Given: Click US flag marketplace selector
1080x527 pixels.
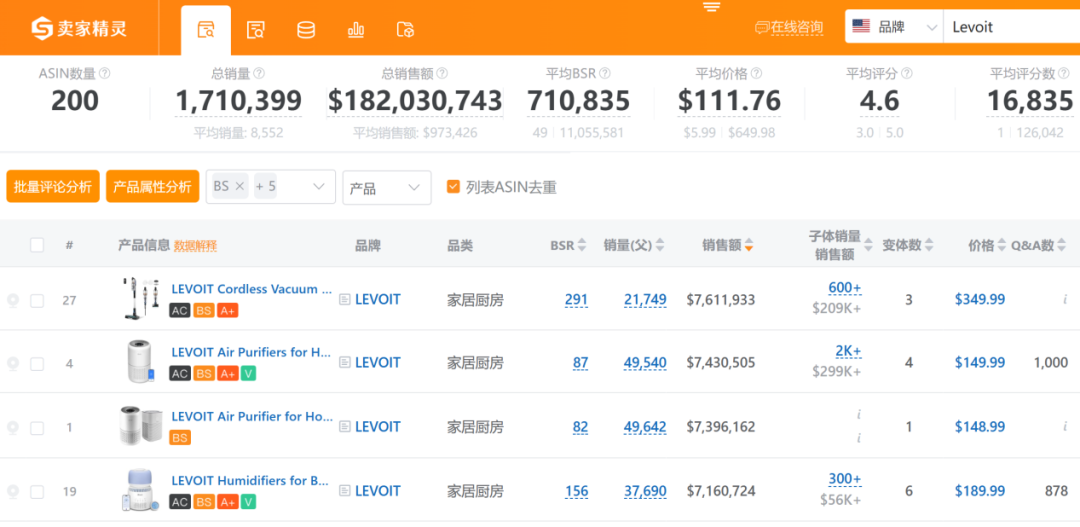Looking at the screenshot, I should point(861,27).
